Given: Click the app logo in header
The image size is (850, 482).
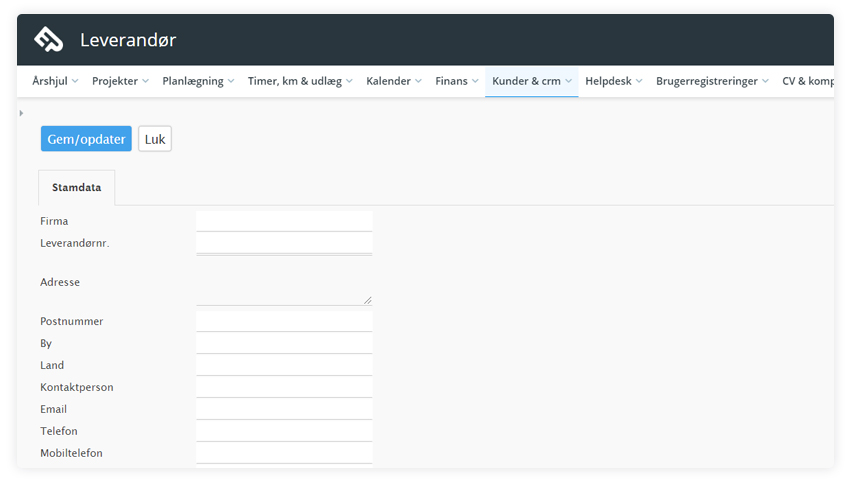Looking at the screenshot, I should click(x=48, y=40).
